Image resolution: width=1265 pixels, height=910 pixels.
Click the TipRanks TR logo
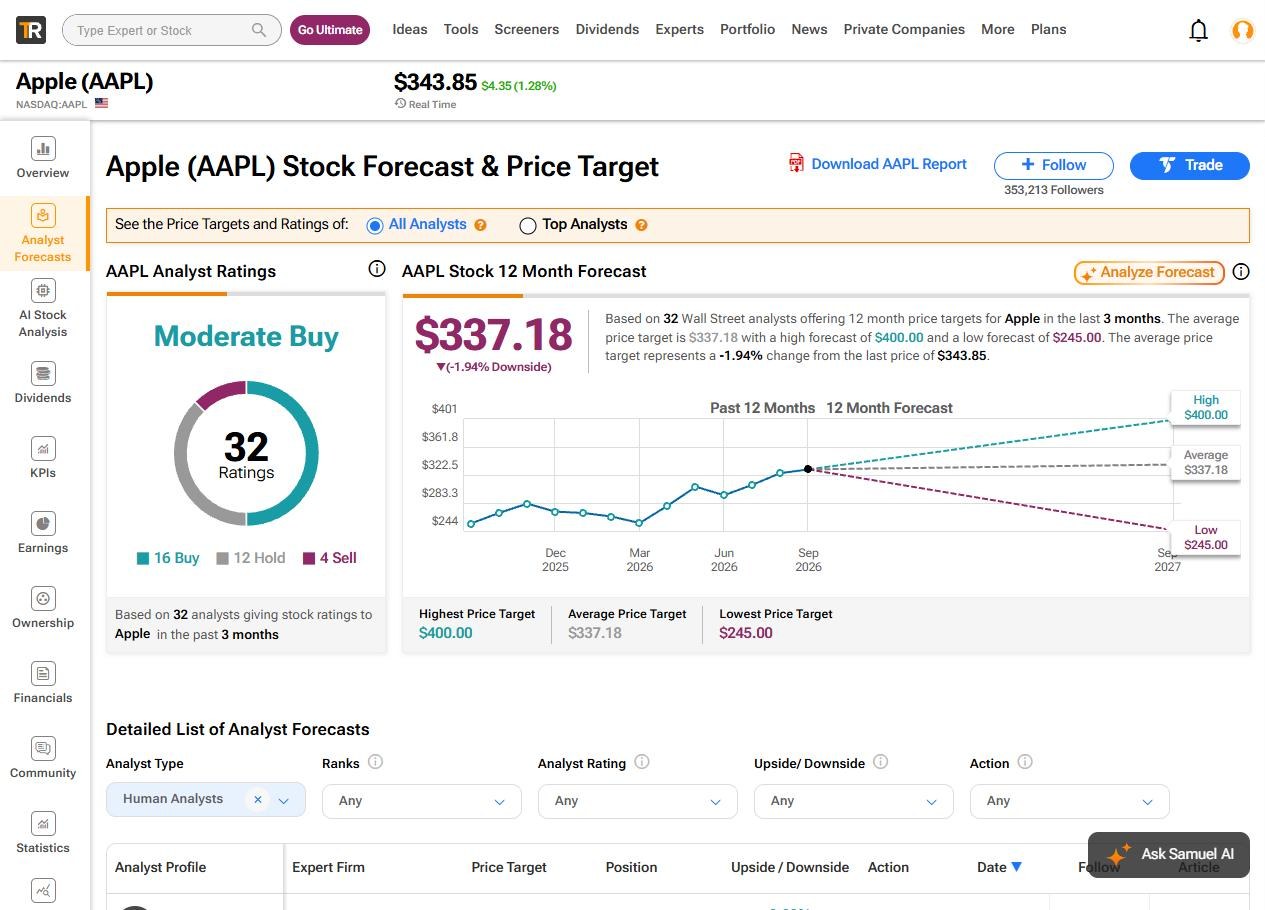coord(31,30)
